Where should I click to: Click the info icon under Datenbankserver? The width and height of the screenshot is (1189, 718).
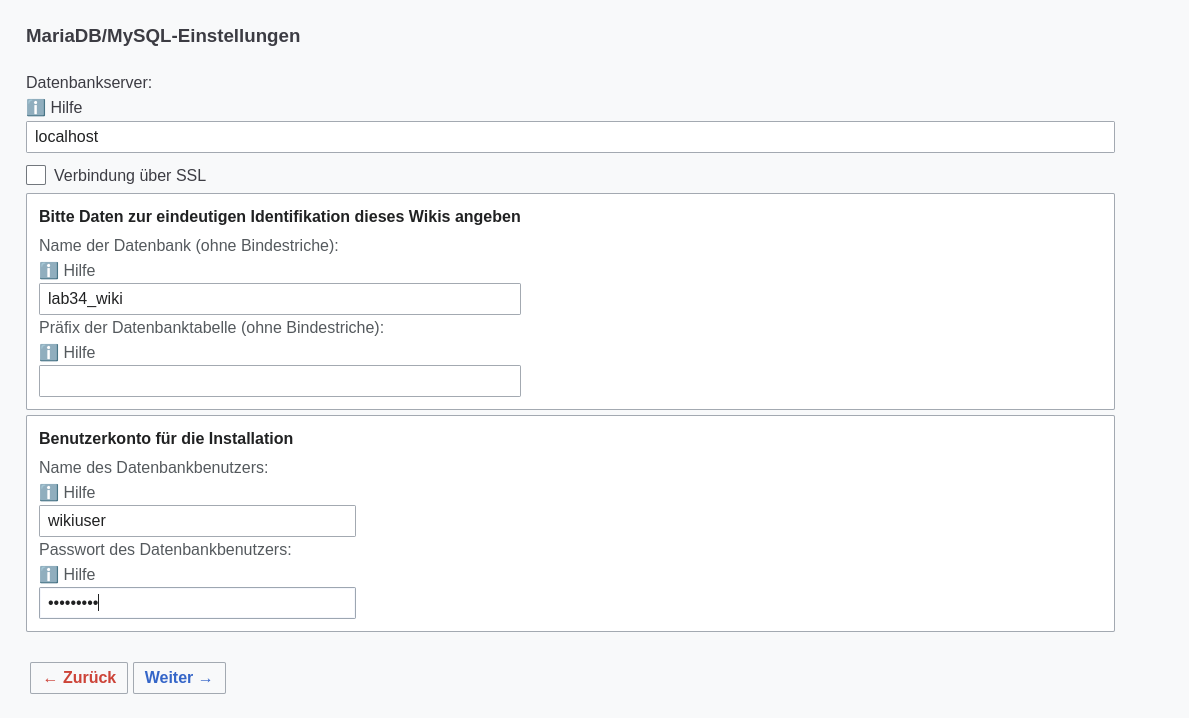pos(36,107)
